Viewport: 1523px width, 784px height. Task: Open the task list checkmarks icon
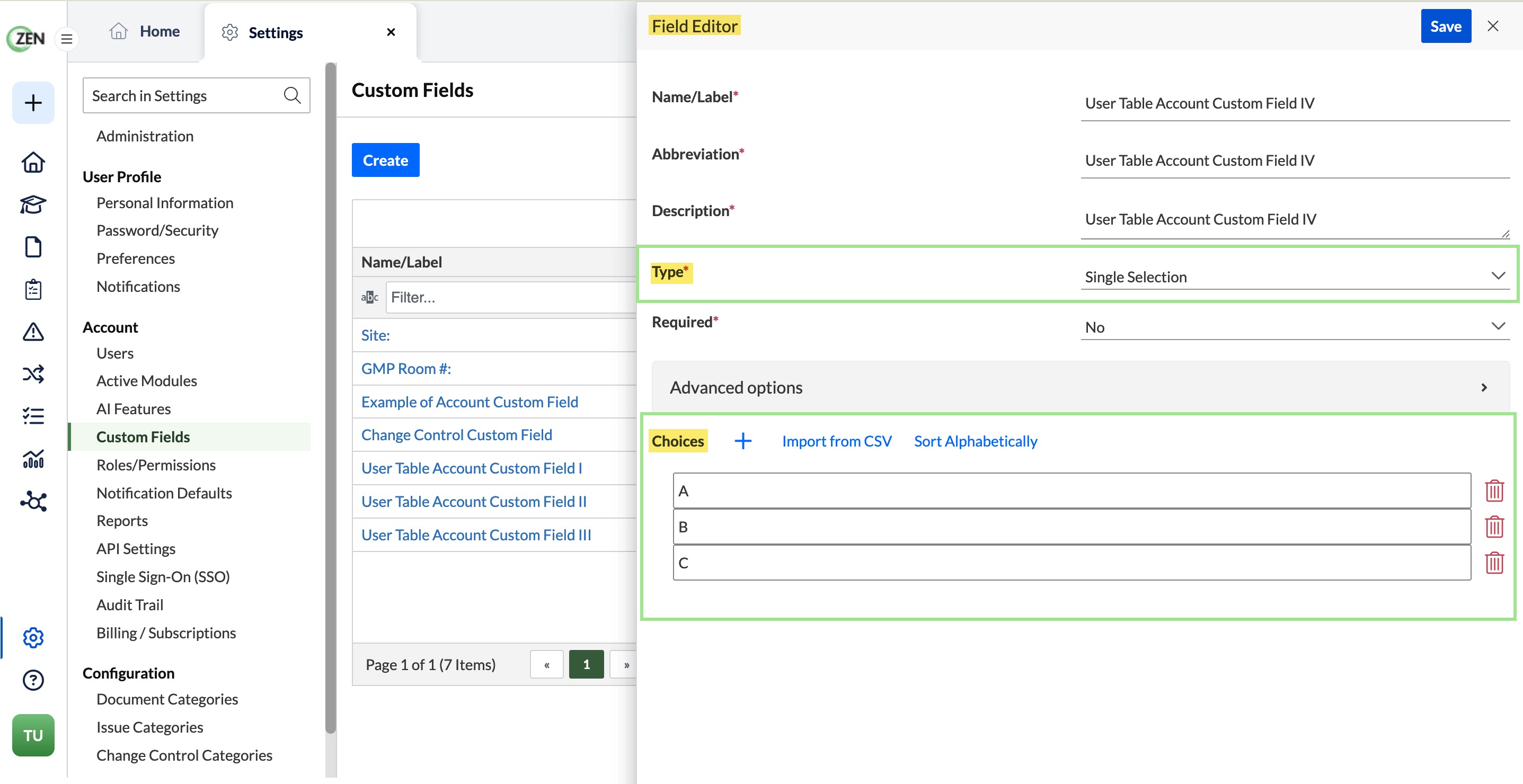(33, 416)
